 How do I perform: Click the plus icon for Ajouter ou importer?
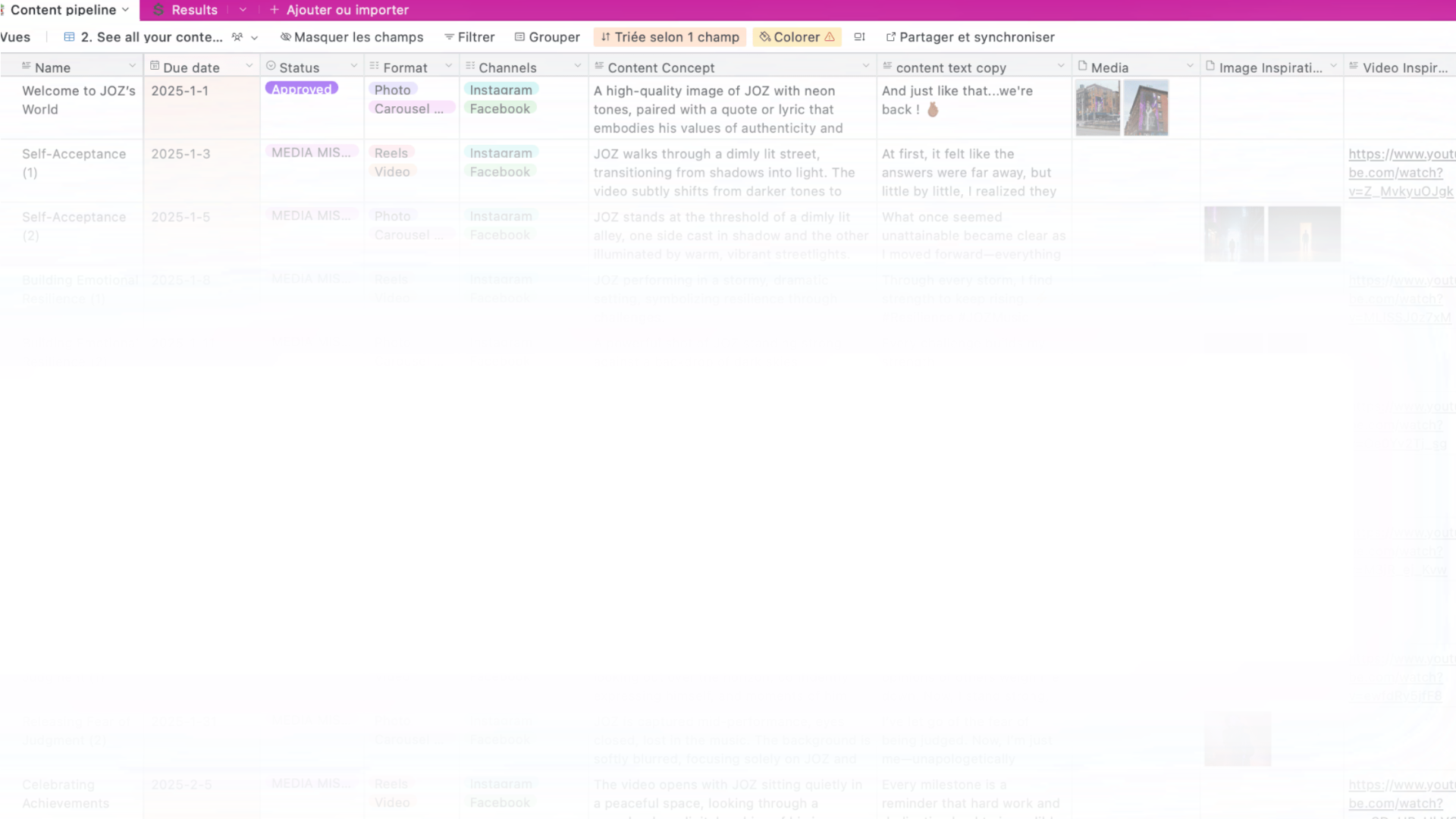coord(275,10)
